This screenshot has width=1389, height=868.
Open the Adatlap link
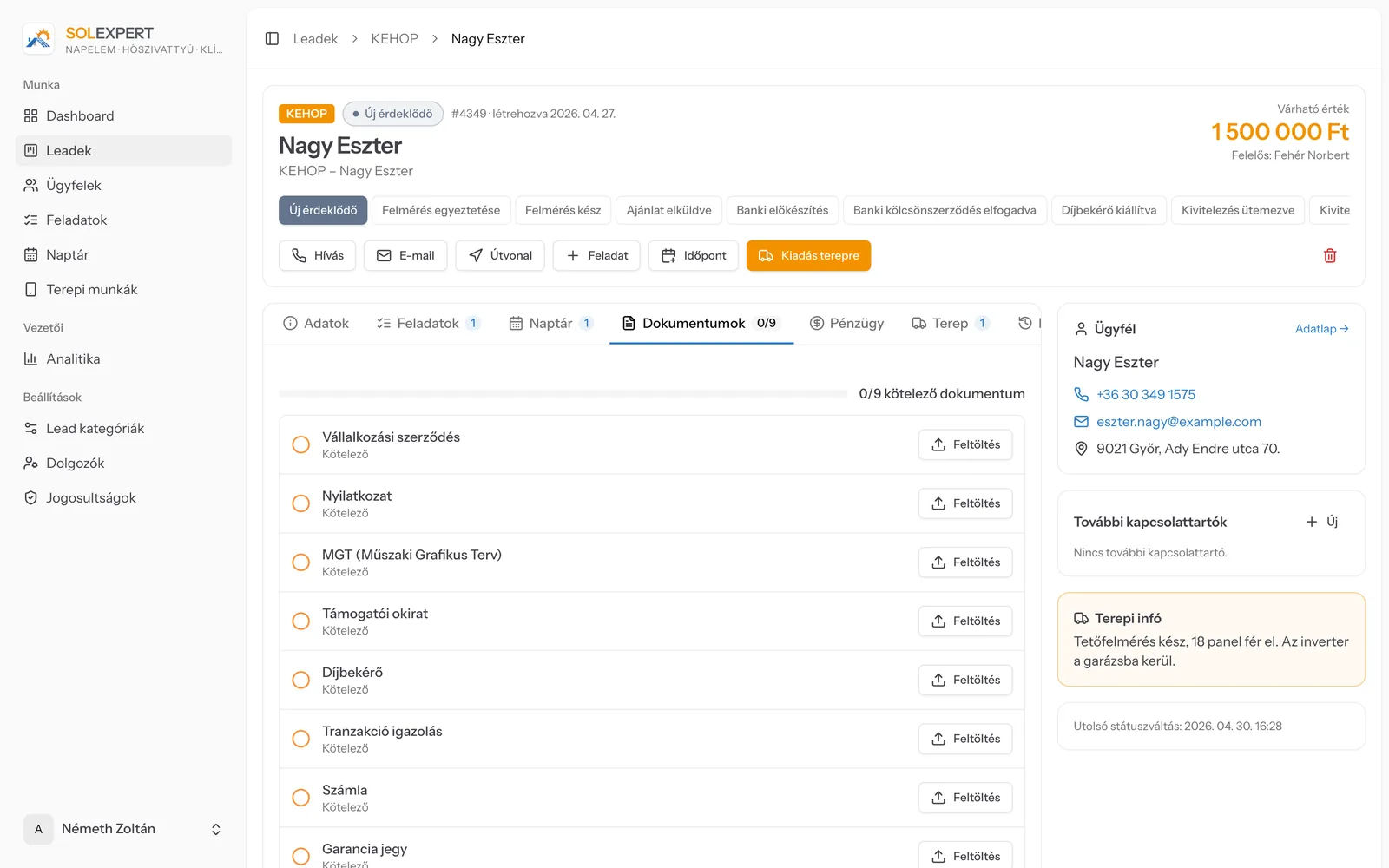click(x=1322, y=329)
